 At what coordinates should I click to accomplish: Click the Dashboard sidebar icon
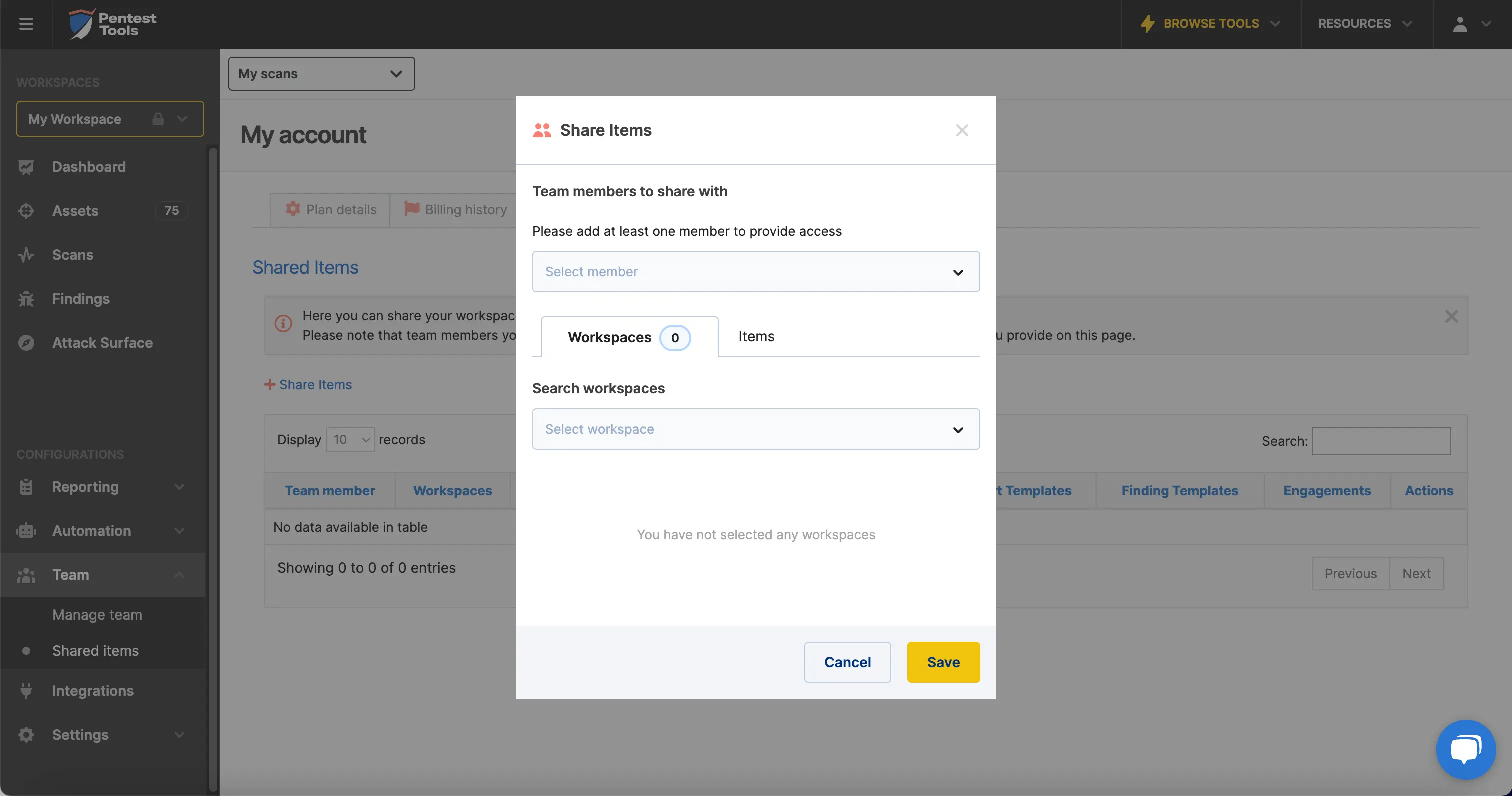click(x=26, y=167)
